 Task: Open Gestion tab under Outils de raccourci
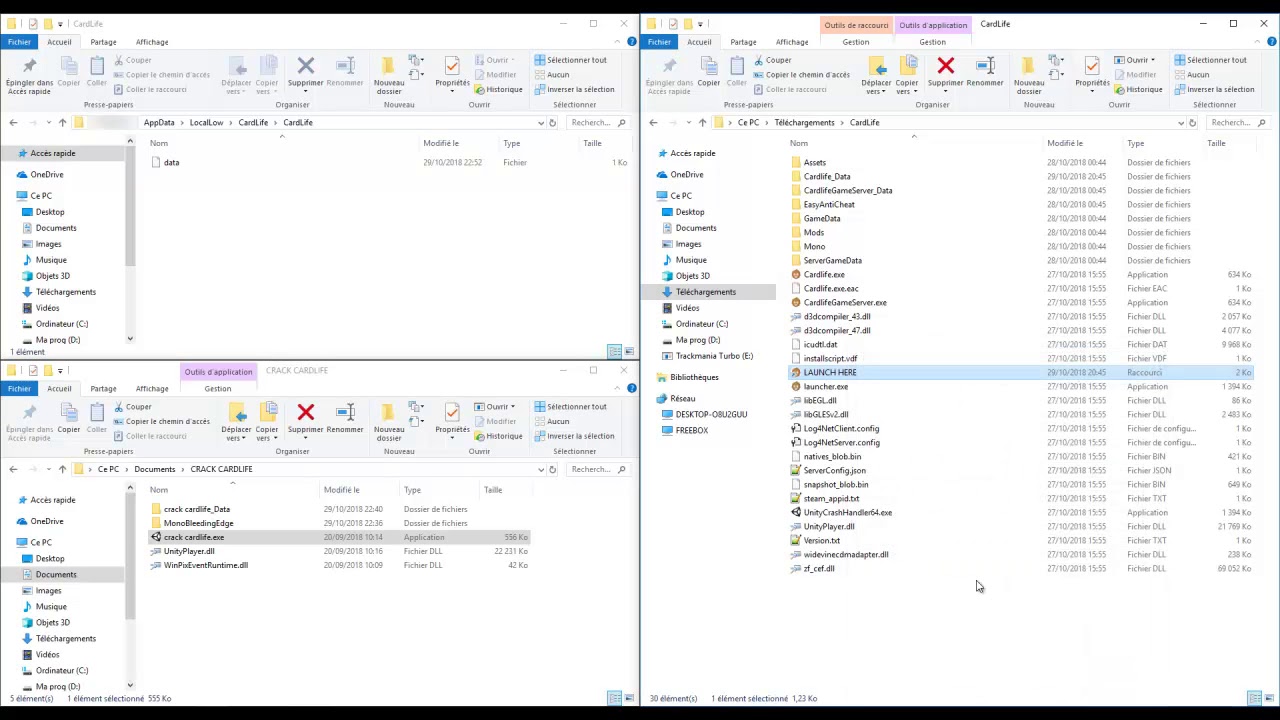(856, 42)
